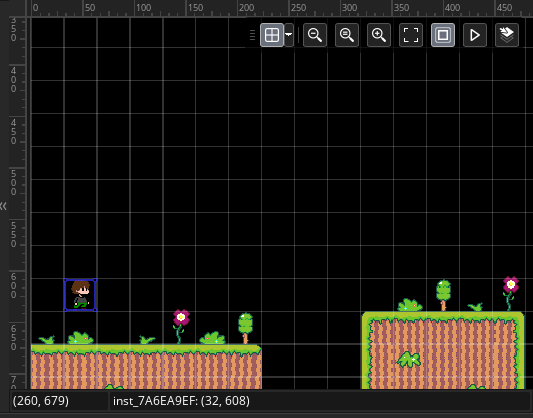Open the grid options dropdown arrow
The width and height of the screenshot is (533, 418).
click(289, 35)
